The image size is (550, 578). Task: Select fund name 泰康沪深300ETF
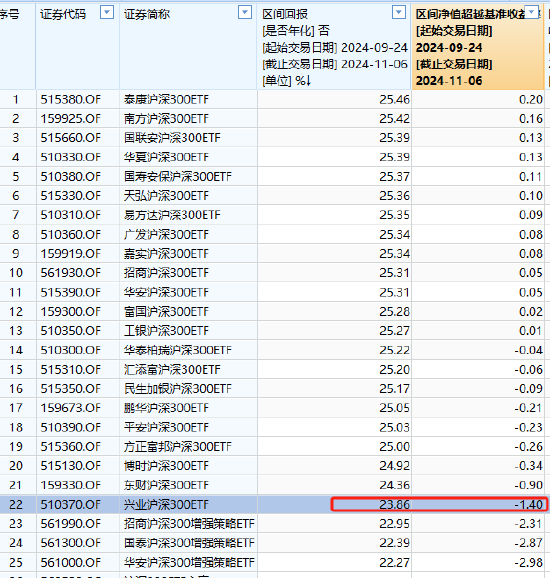(166, 100)
